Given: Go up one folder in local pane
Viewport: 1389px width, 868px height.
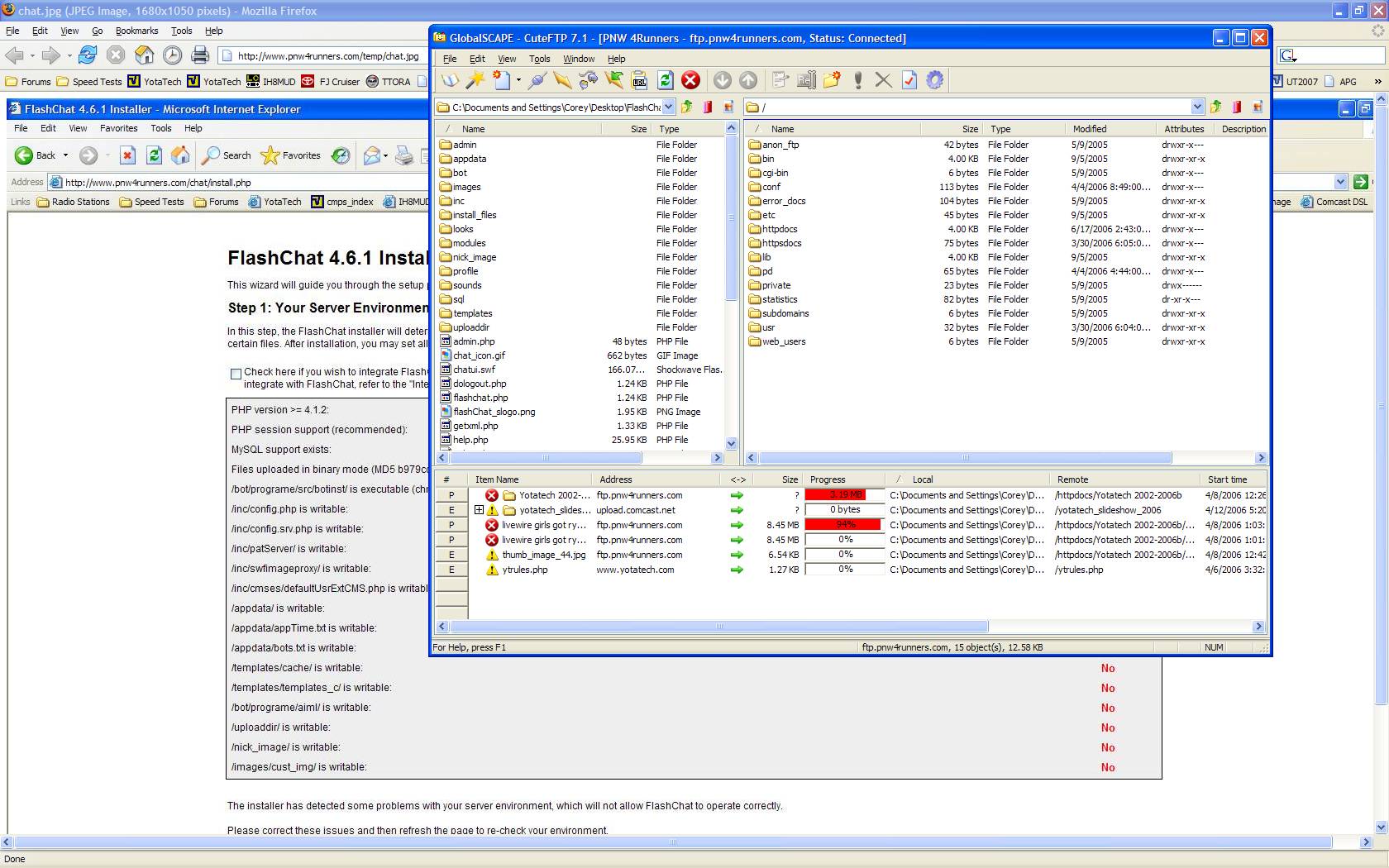Looking at the screenshot, I should 686,107.
